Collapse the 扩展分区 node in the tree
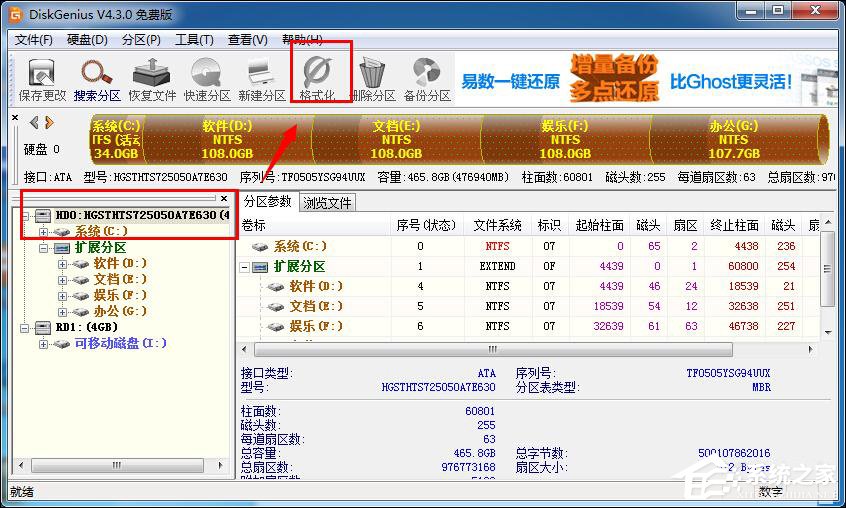This screenshot has width=846, height=508. point(44,248)
